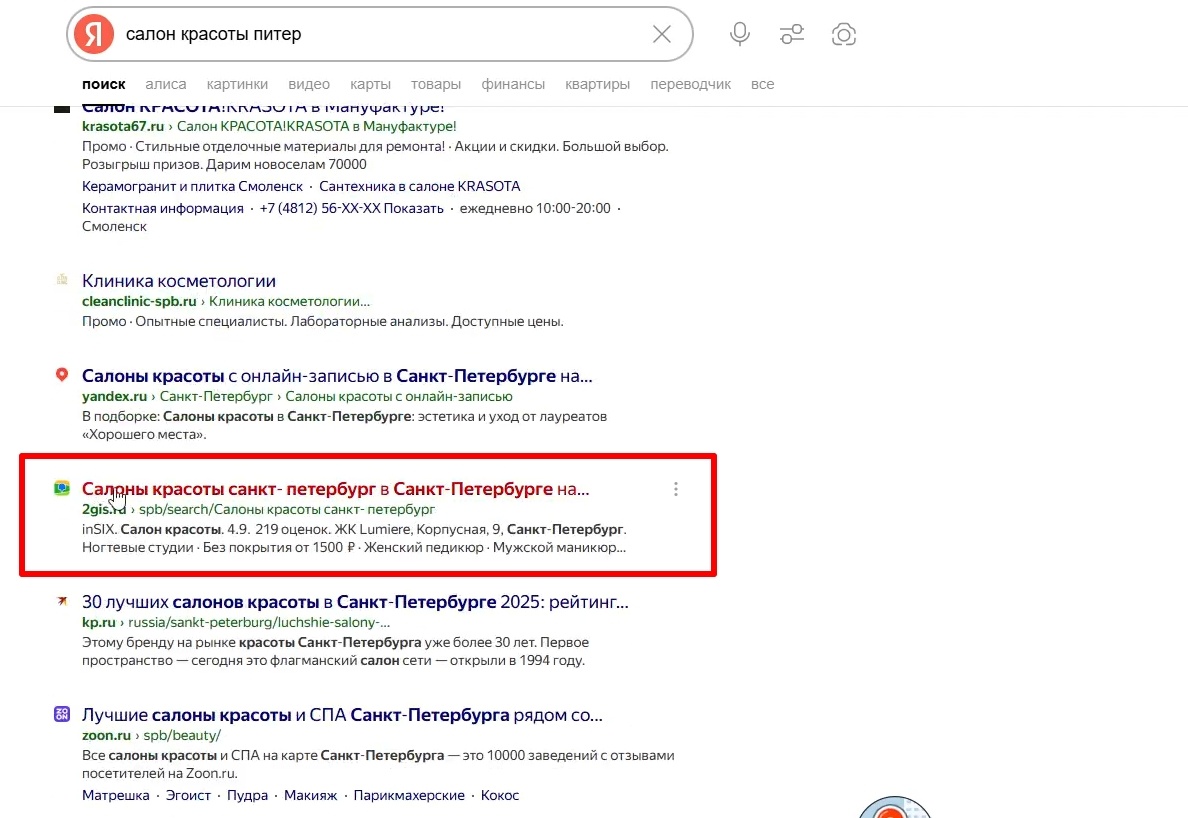Image resolution: width=1188 pixels, height=818 pixels.
Task: Open the Клиника косметологии result title
Action: 179,281
